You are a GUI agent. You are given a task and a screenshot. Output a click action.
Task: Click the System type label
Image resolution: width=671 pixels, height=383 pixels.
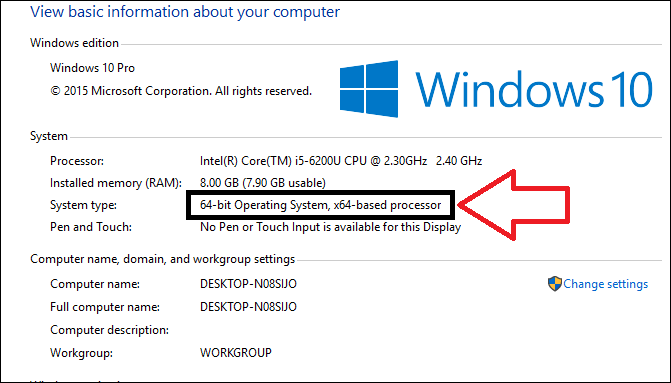(x=83, y=205)
